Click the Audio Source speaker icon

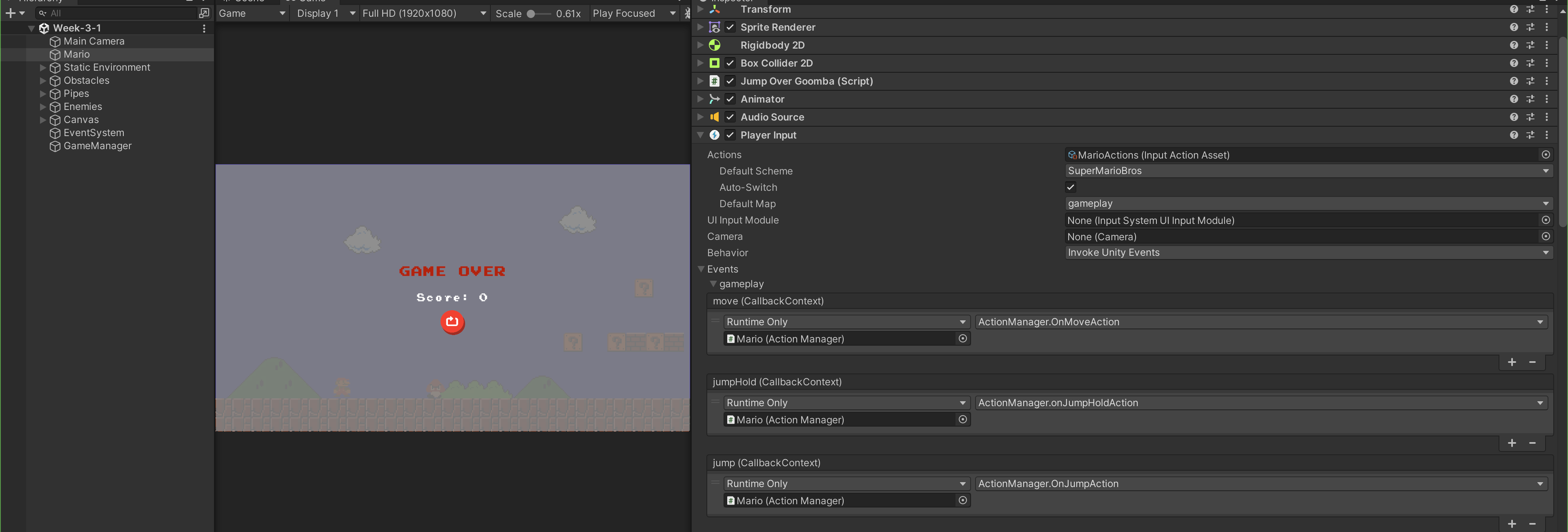715,117
